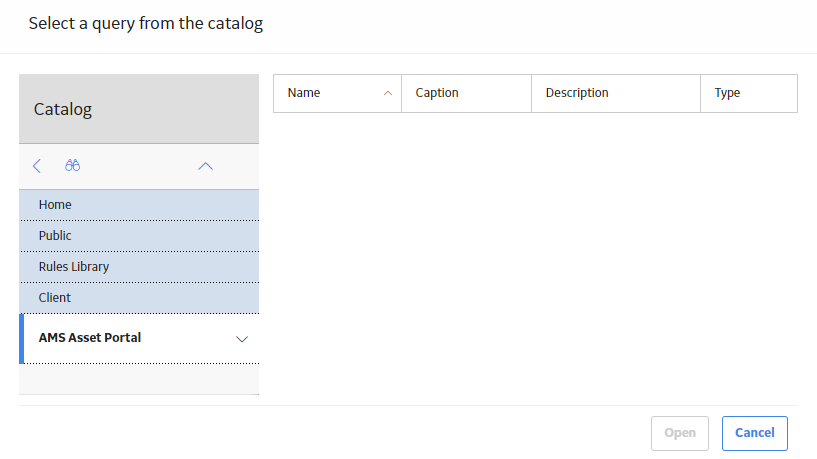Click the Type column header

(x=749, y=93)
